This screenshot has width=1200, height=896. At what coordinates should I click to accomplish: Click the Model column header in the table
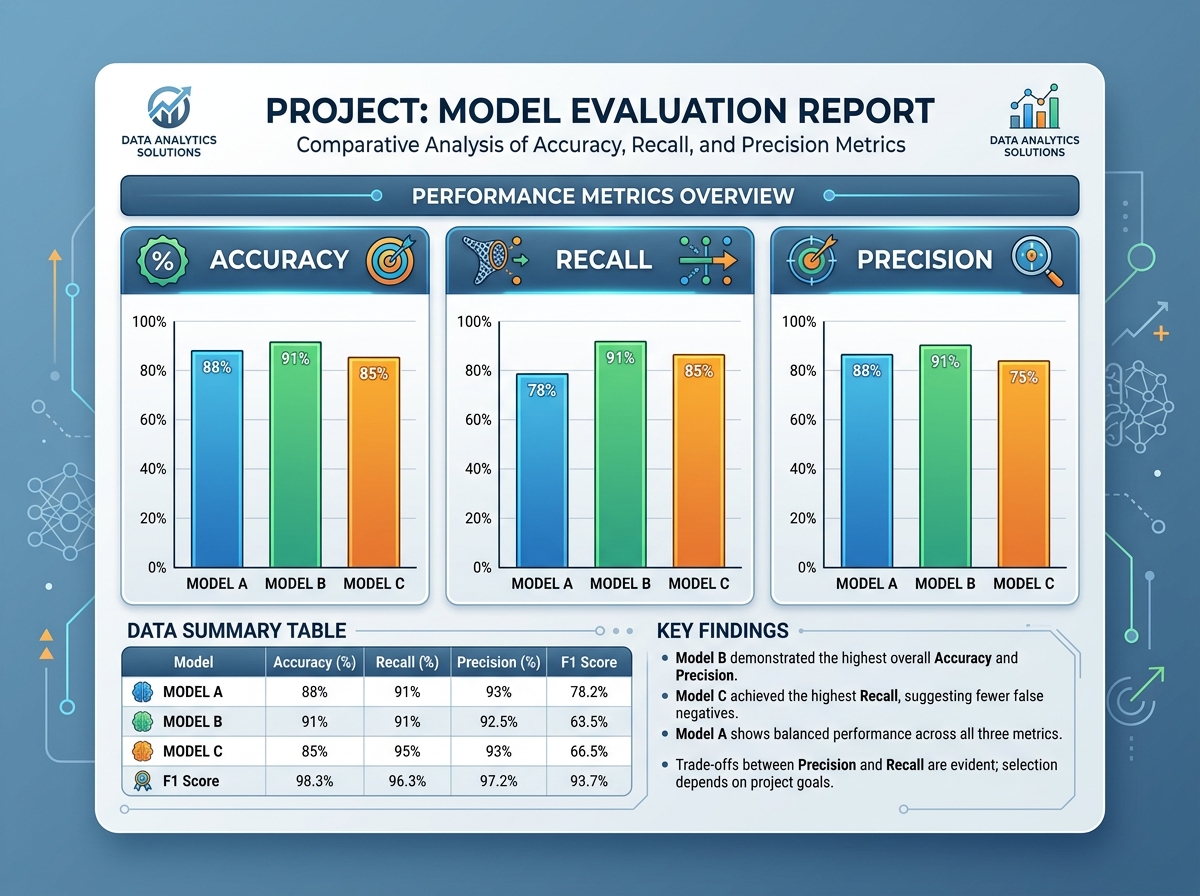click(x=193, y=662)
